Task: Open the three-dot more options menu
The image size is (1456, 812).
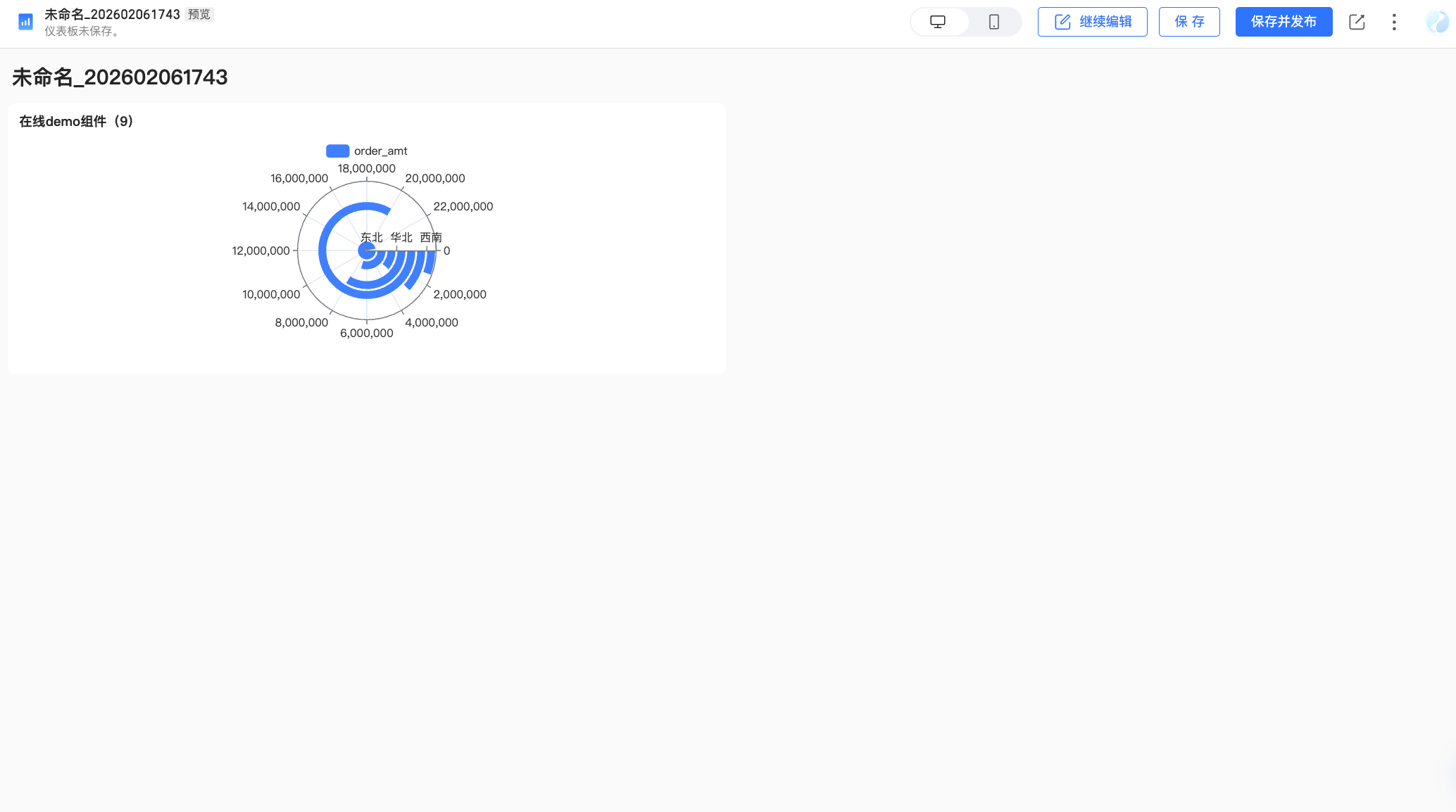Action: coord(1394,22)
